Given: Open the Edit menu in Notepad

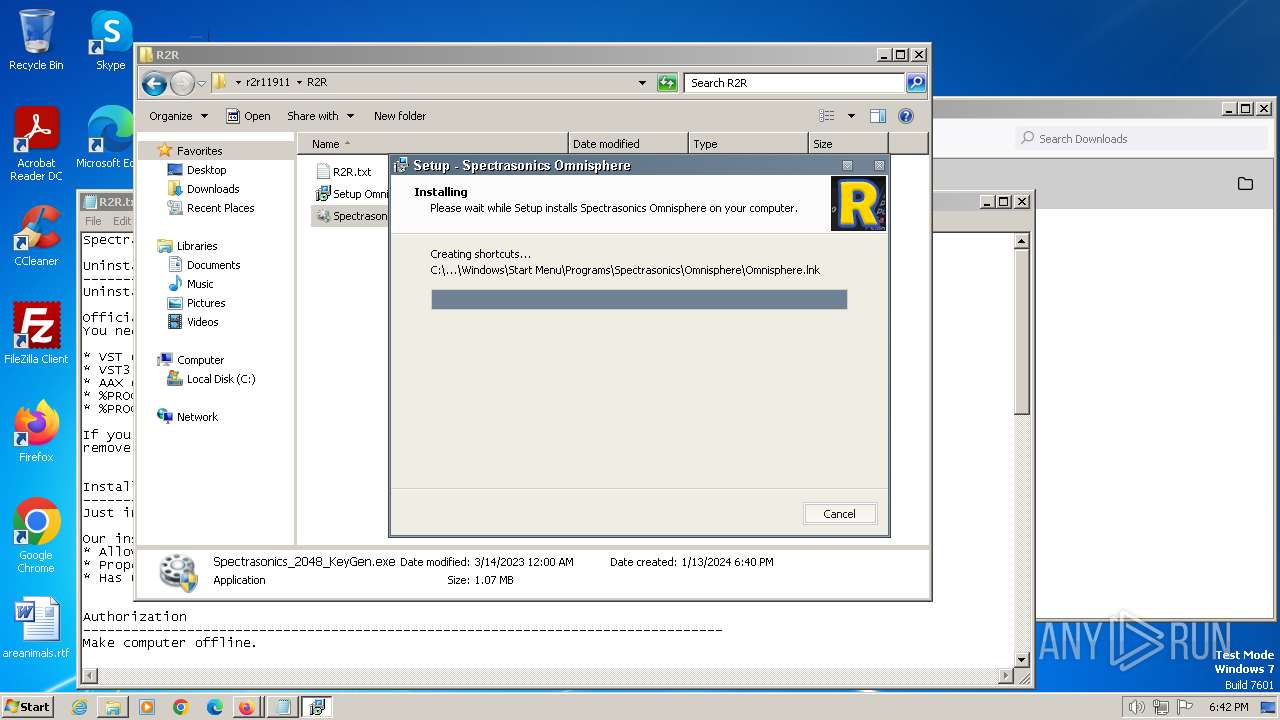Looking at the screenshot, I should click(121, 221).
